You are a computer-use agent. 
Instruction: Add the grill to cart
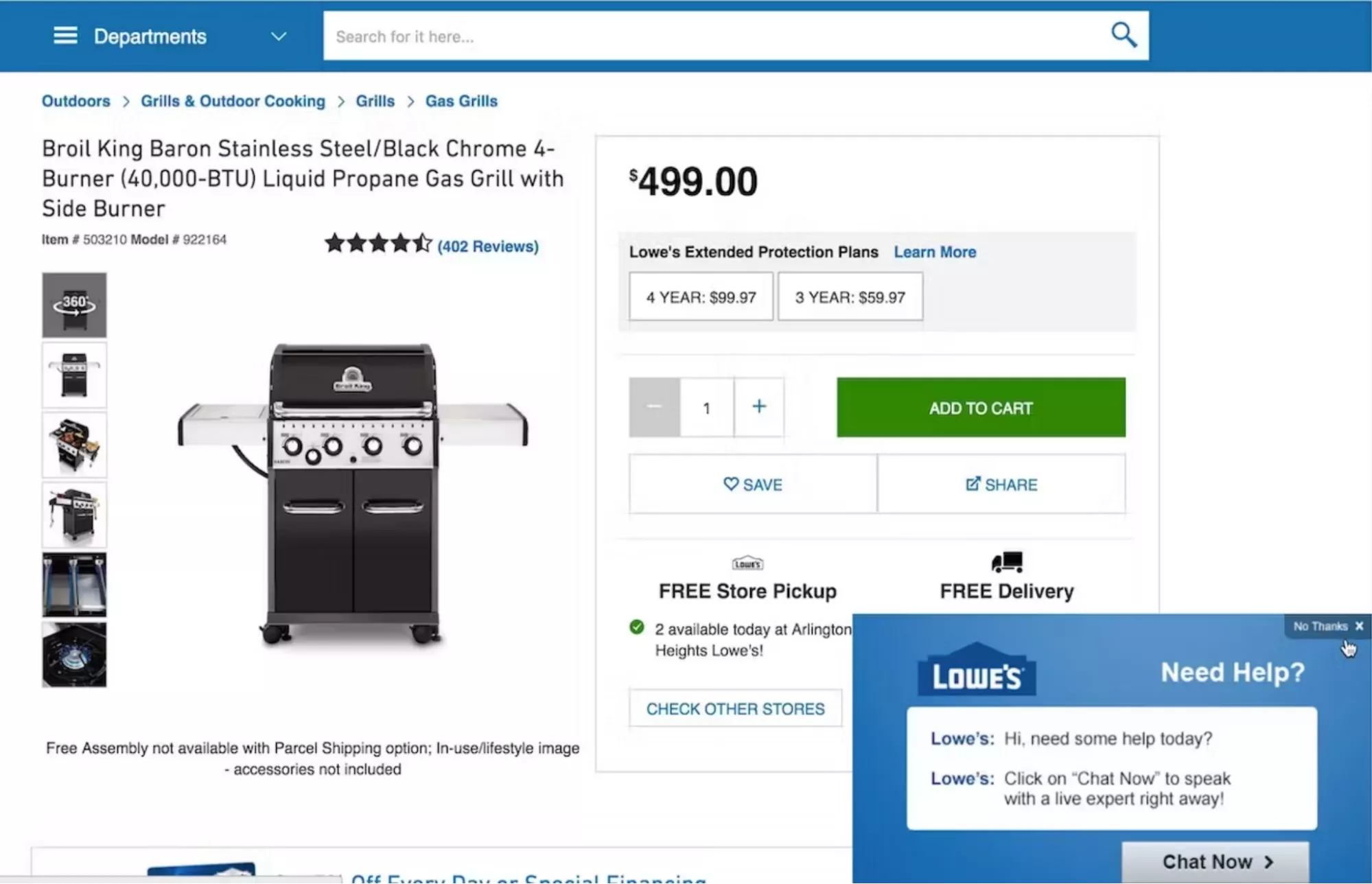click(980, 408)
